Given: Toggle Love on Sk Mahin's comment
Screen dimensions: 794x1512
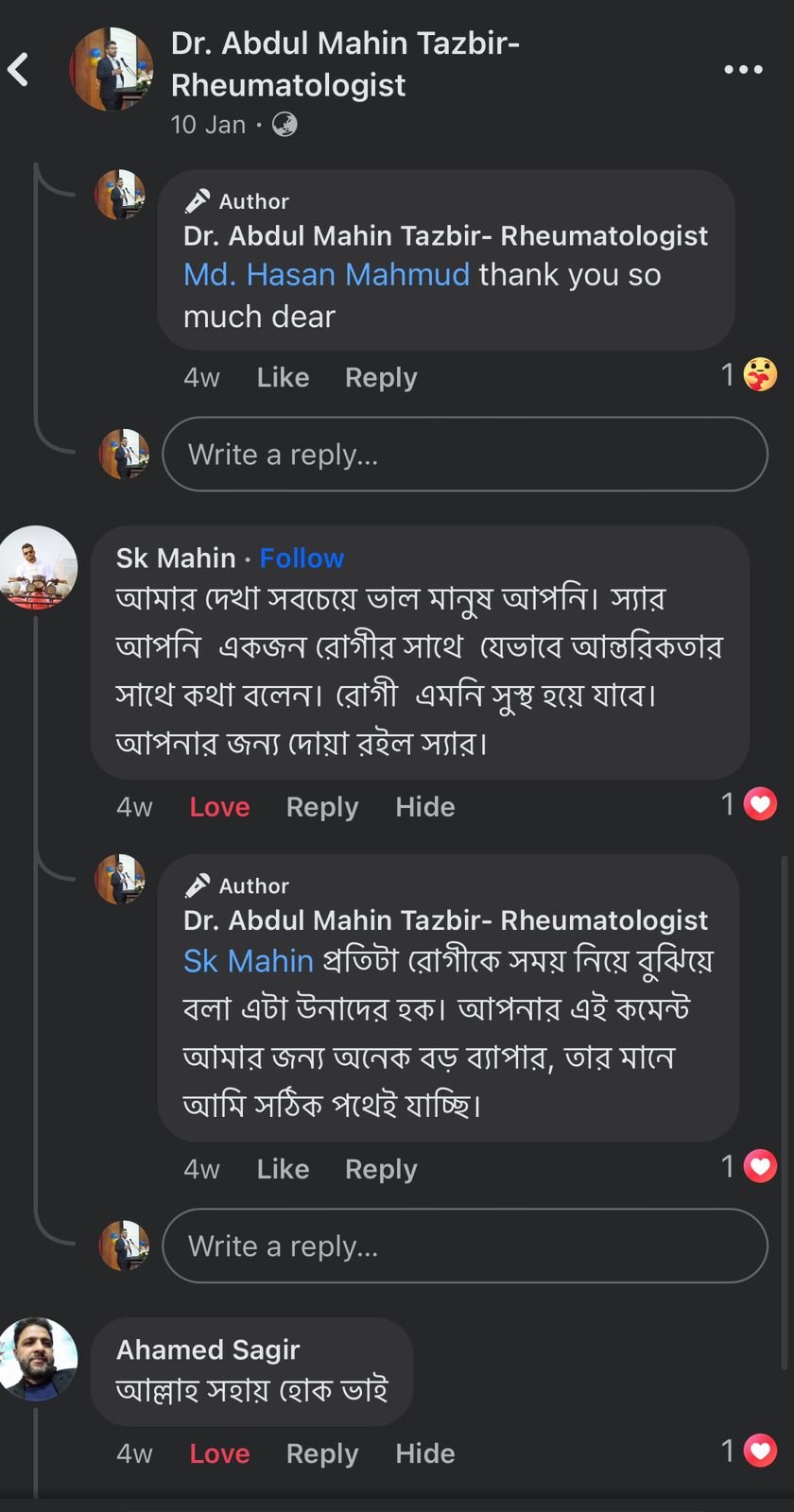Looking at the screenshot, I should click(x=219, y=807).
